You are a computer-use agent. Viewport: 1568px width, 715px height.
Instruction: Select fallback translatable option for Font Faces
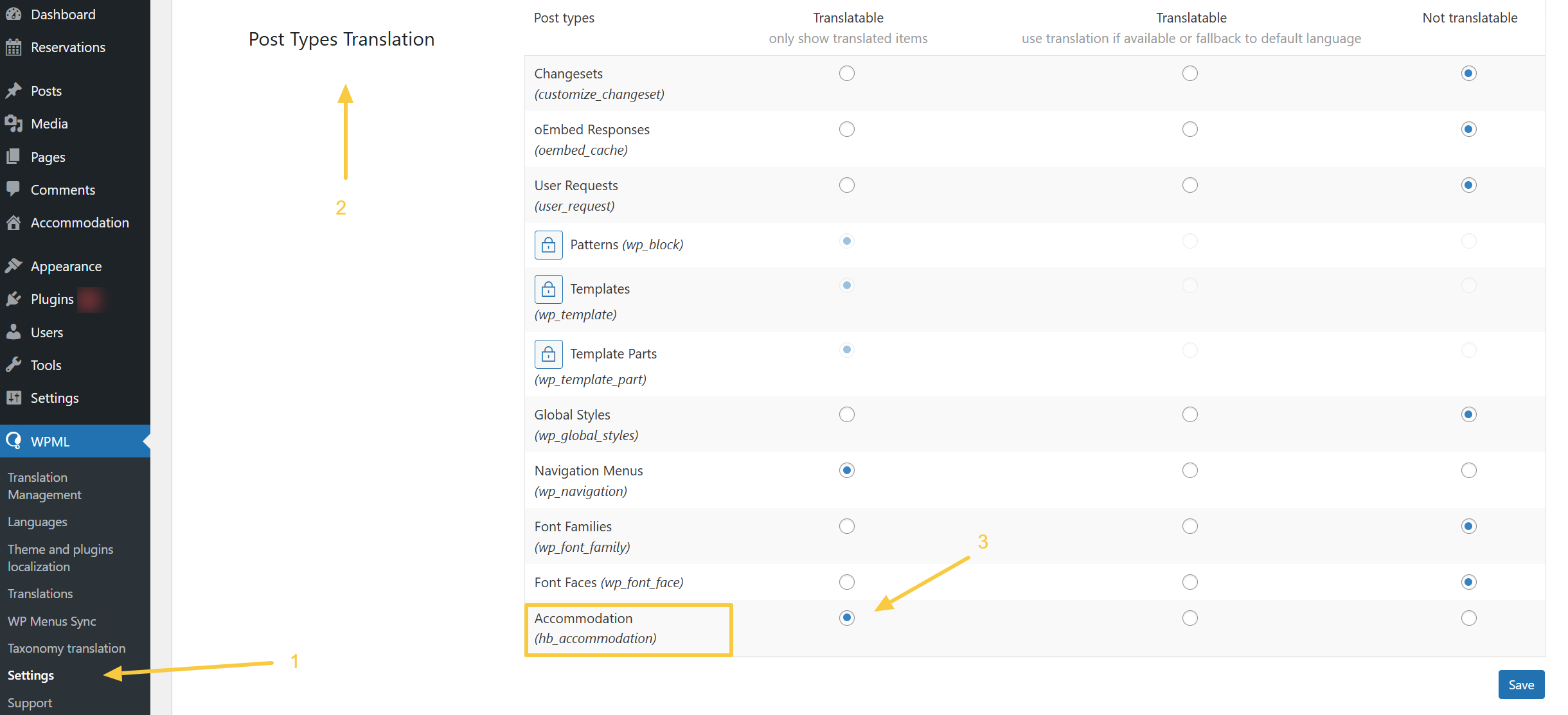coord(1190,582)
